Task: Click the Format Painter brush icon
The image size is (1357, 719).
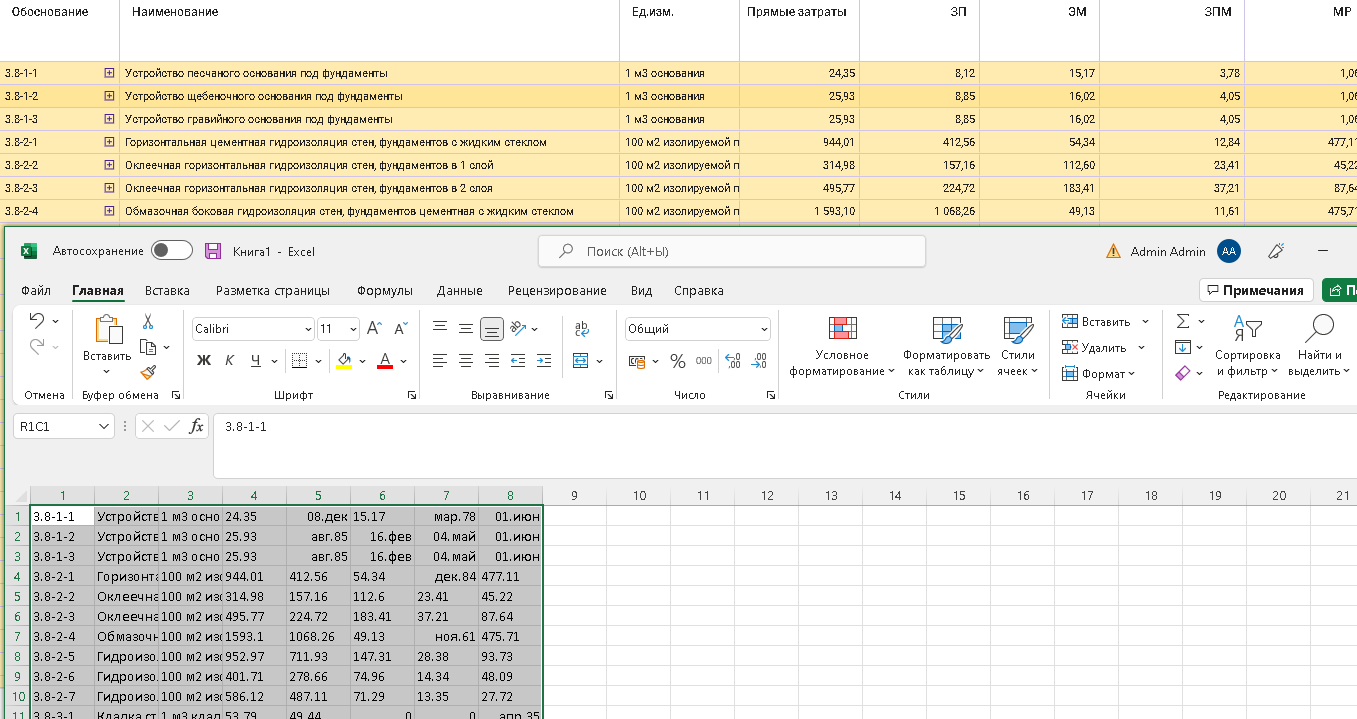Action: coord(148,372)
